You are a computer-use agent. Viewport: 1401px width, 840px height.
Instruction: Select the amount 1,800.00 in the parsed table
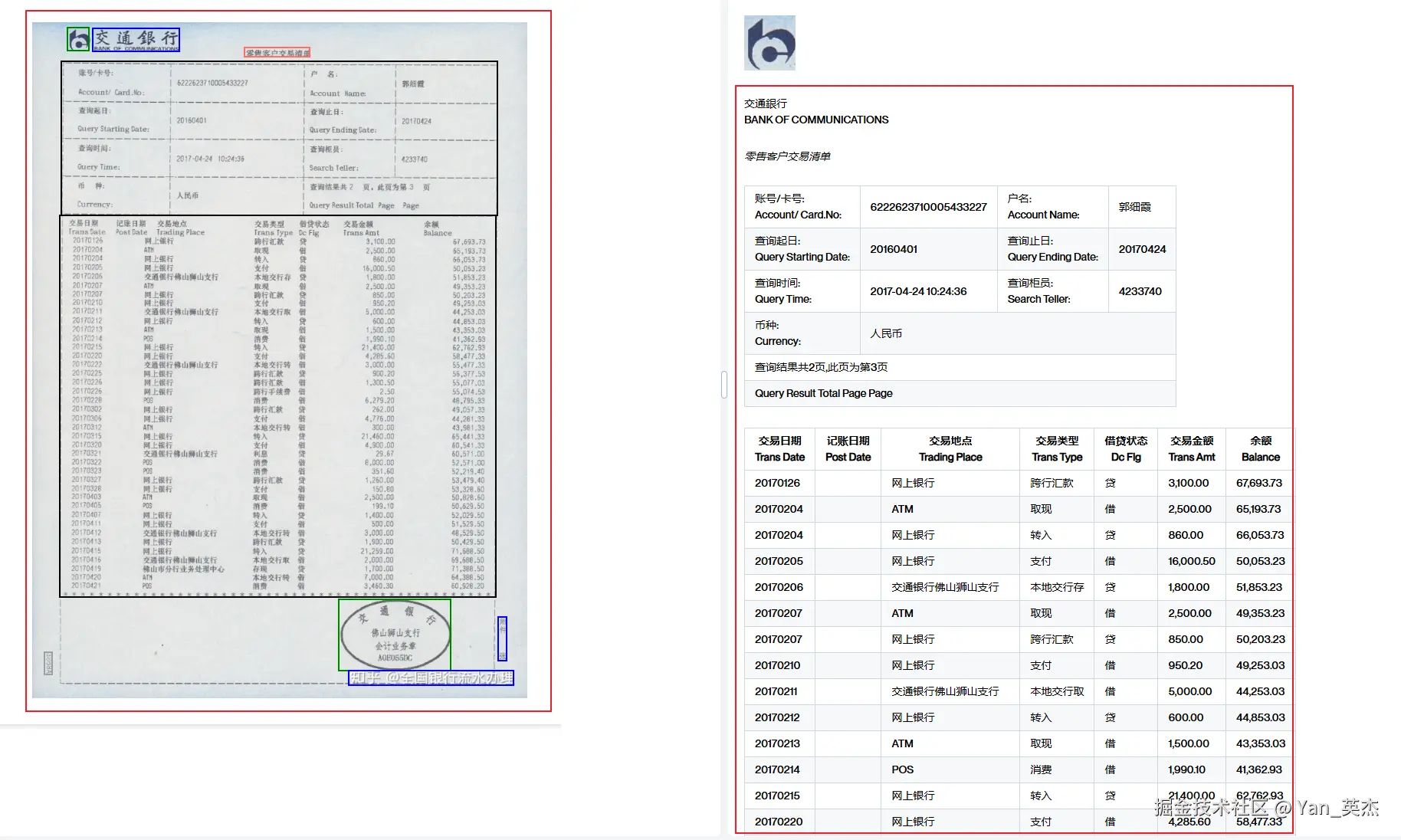(1189, 587)
